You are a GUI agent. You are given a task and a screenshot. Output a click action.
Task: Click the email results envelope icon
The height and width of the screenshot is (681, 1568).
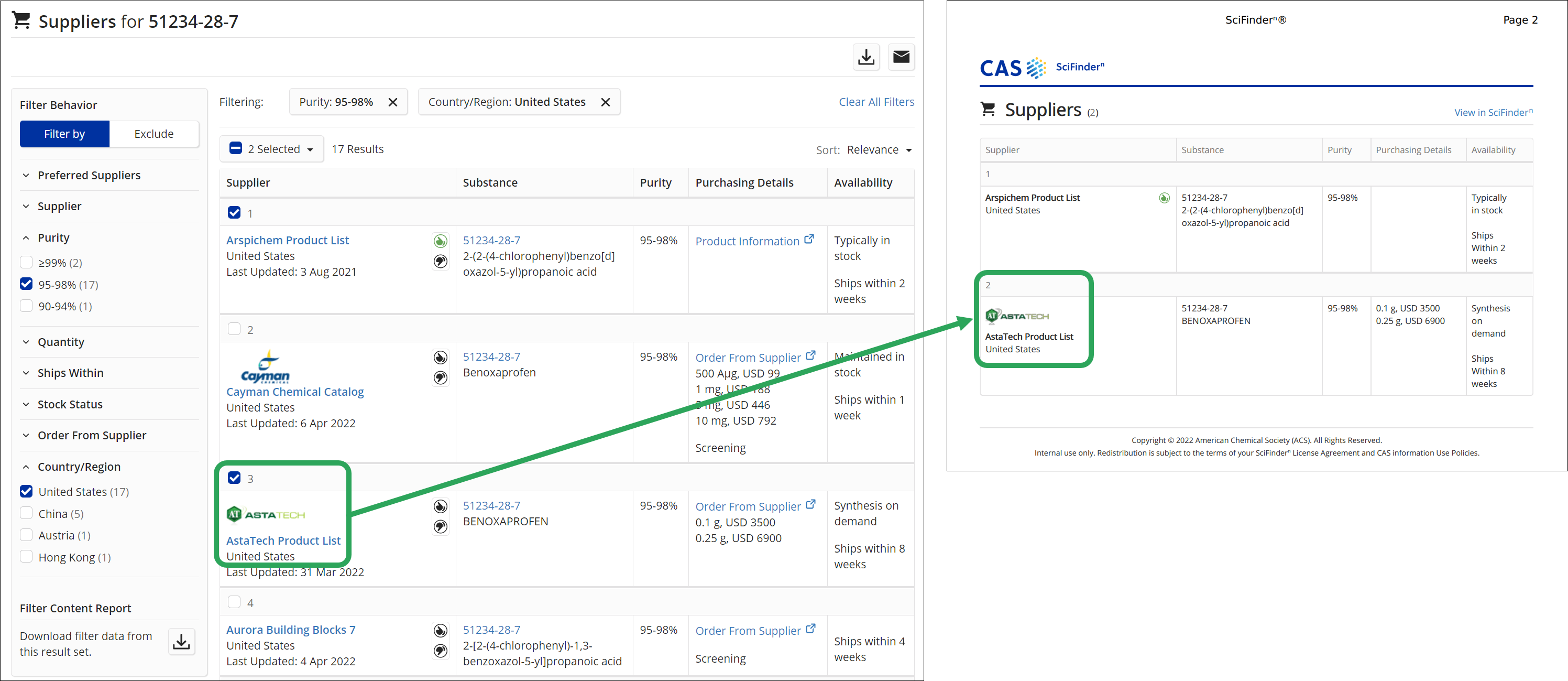[x=901, y=57]
